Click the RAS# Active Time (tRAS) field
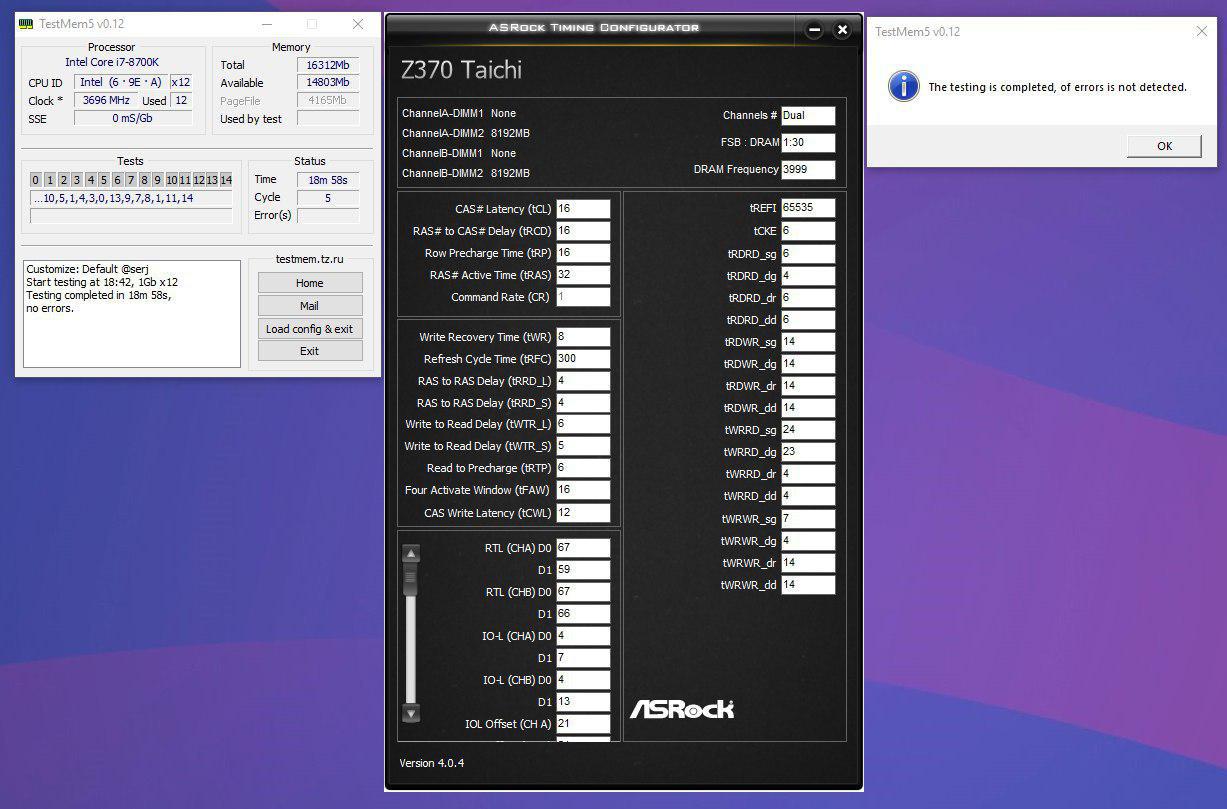This screenshot has width=1227, height=809. pyautogui.click(x=583, y=275)
